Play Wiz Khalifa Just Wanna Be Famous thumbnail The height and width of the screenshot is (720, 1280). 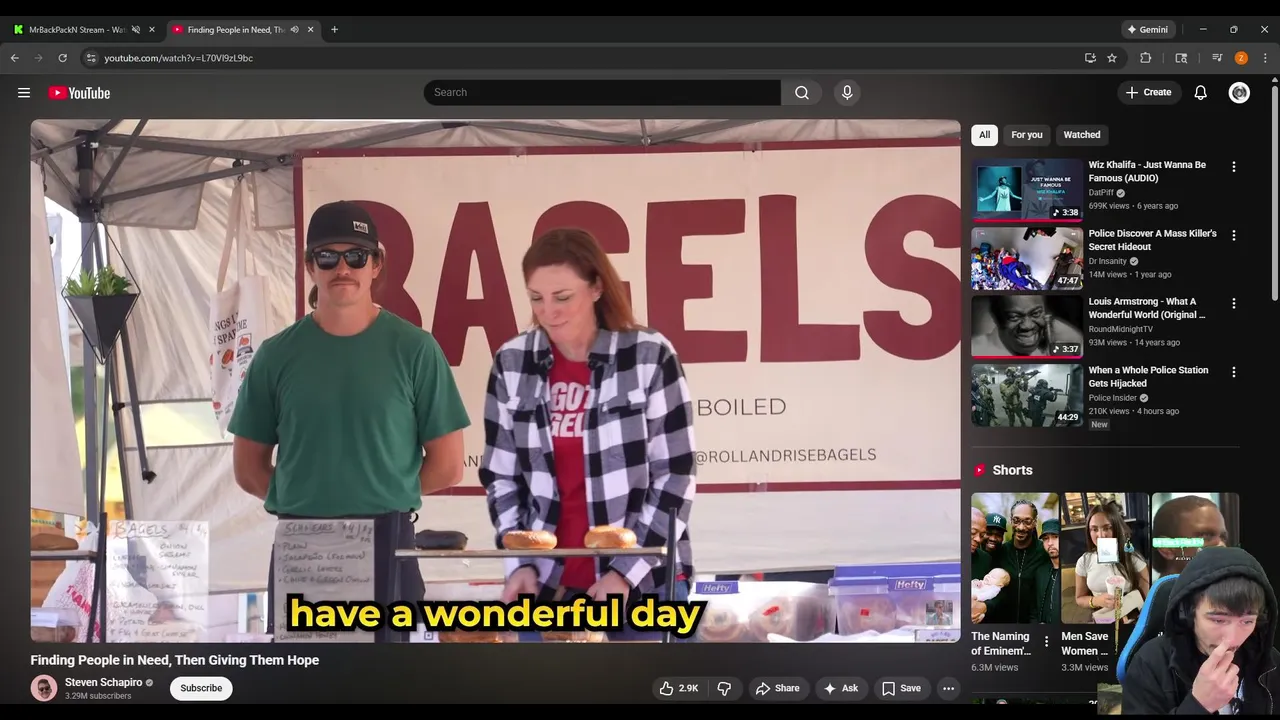[1027, 189]
